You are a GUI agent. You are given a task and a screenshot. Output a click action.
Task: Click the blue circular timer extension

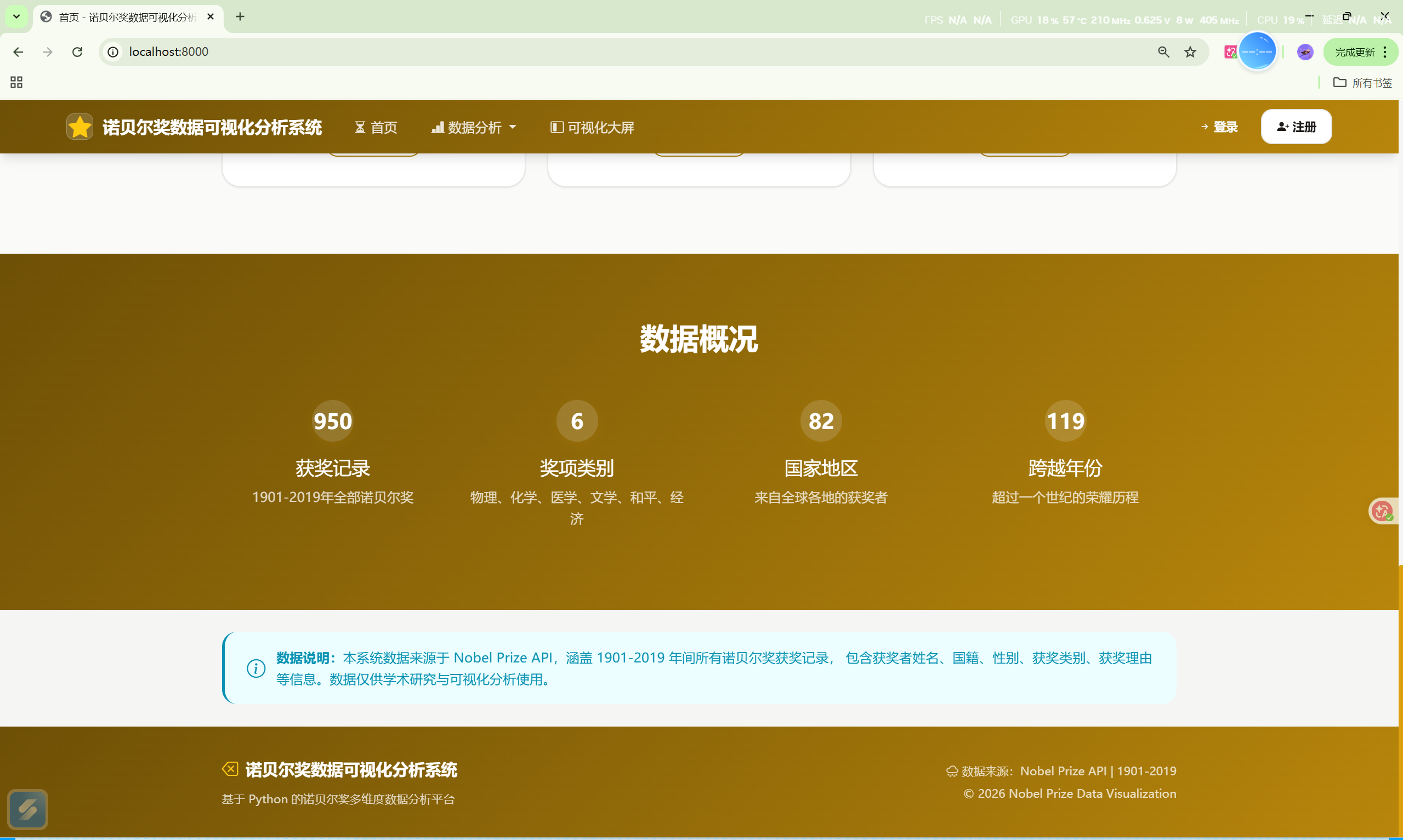pos(1257,52)
